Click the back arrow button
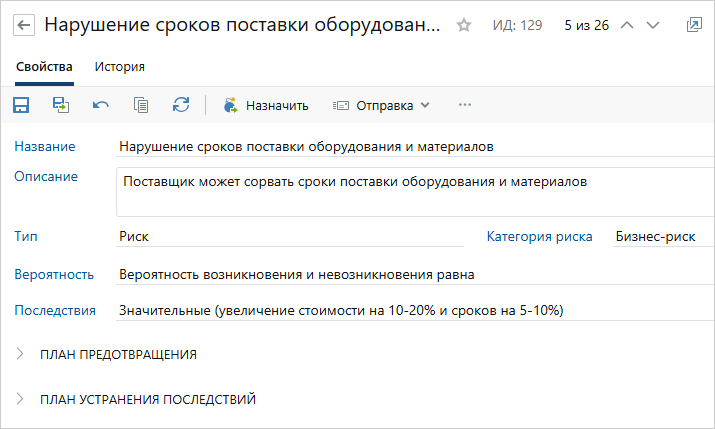Image resolution: width=715 pixels, height=429 pixels. click(24, 25)
